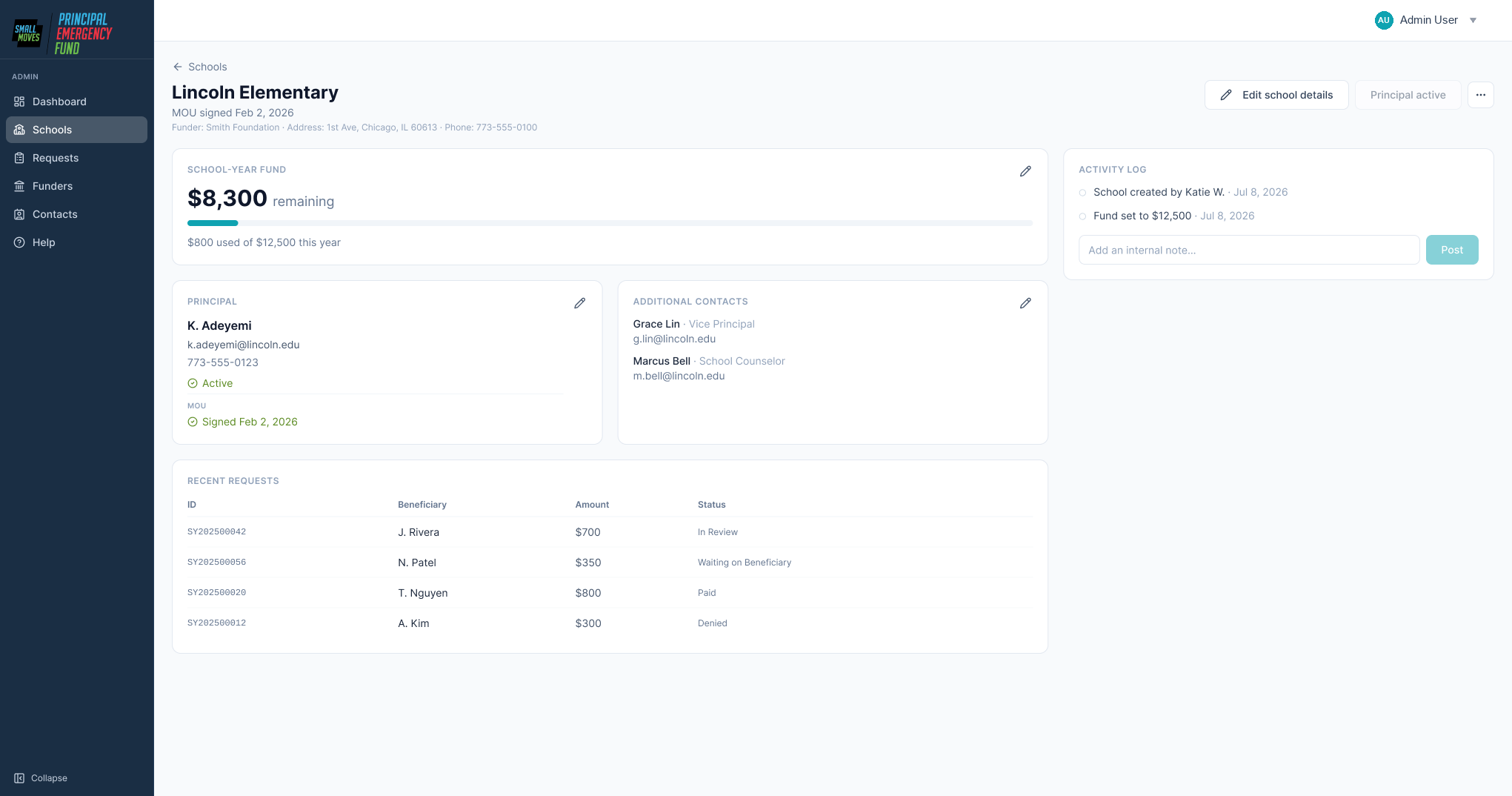Click the Denied status
Image resolution: width=1512 pixels, height=796 pixels.
point(713,623)
